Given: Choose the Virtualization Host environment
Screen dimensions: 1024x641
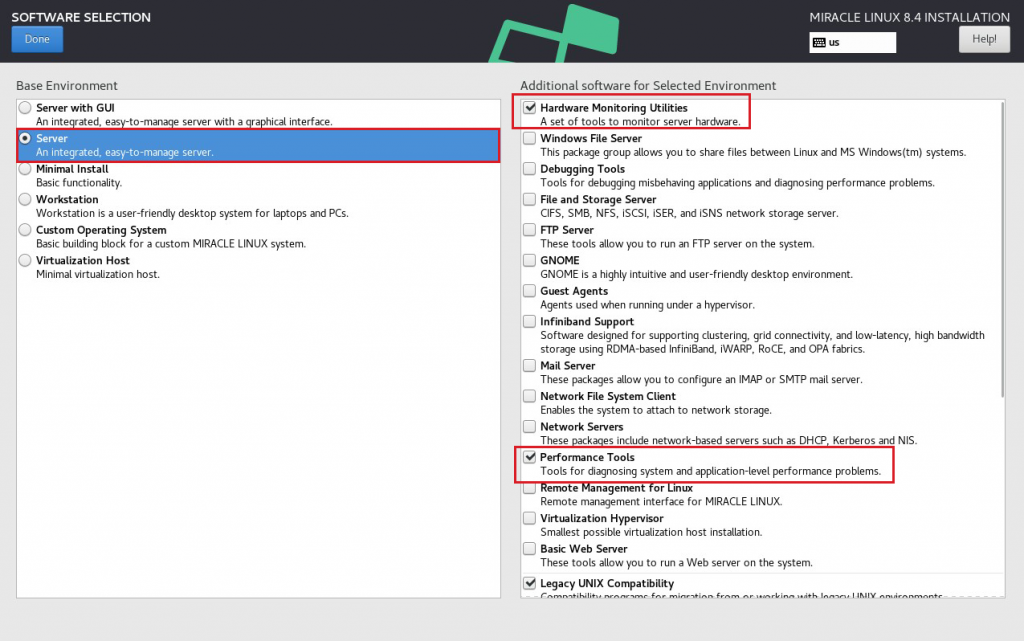Looking at the screenshot, I should [x=24, y=260].
